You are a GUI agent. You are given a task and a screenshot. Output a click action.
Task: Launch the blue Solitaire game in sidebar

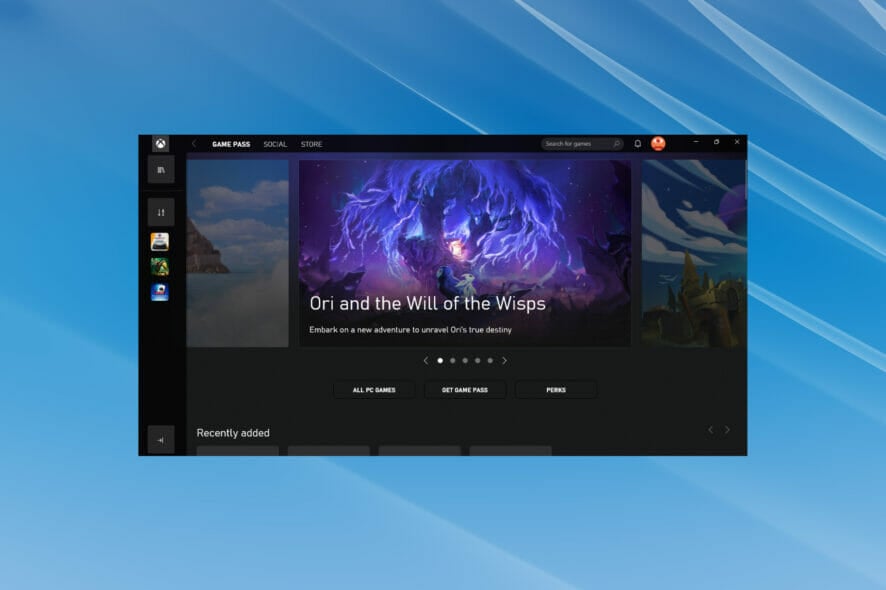pyautogui.click(x=160, y=292)
